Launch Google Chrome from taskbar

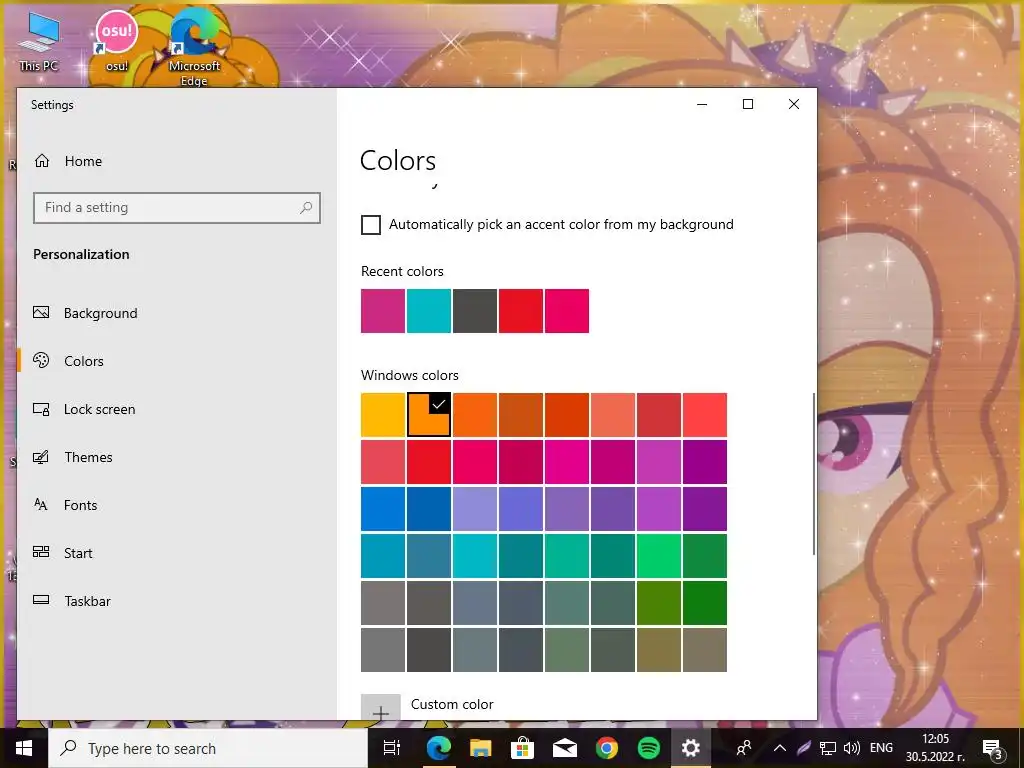point(607,748)
